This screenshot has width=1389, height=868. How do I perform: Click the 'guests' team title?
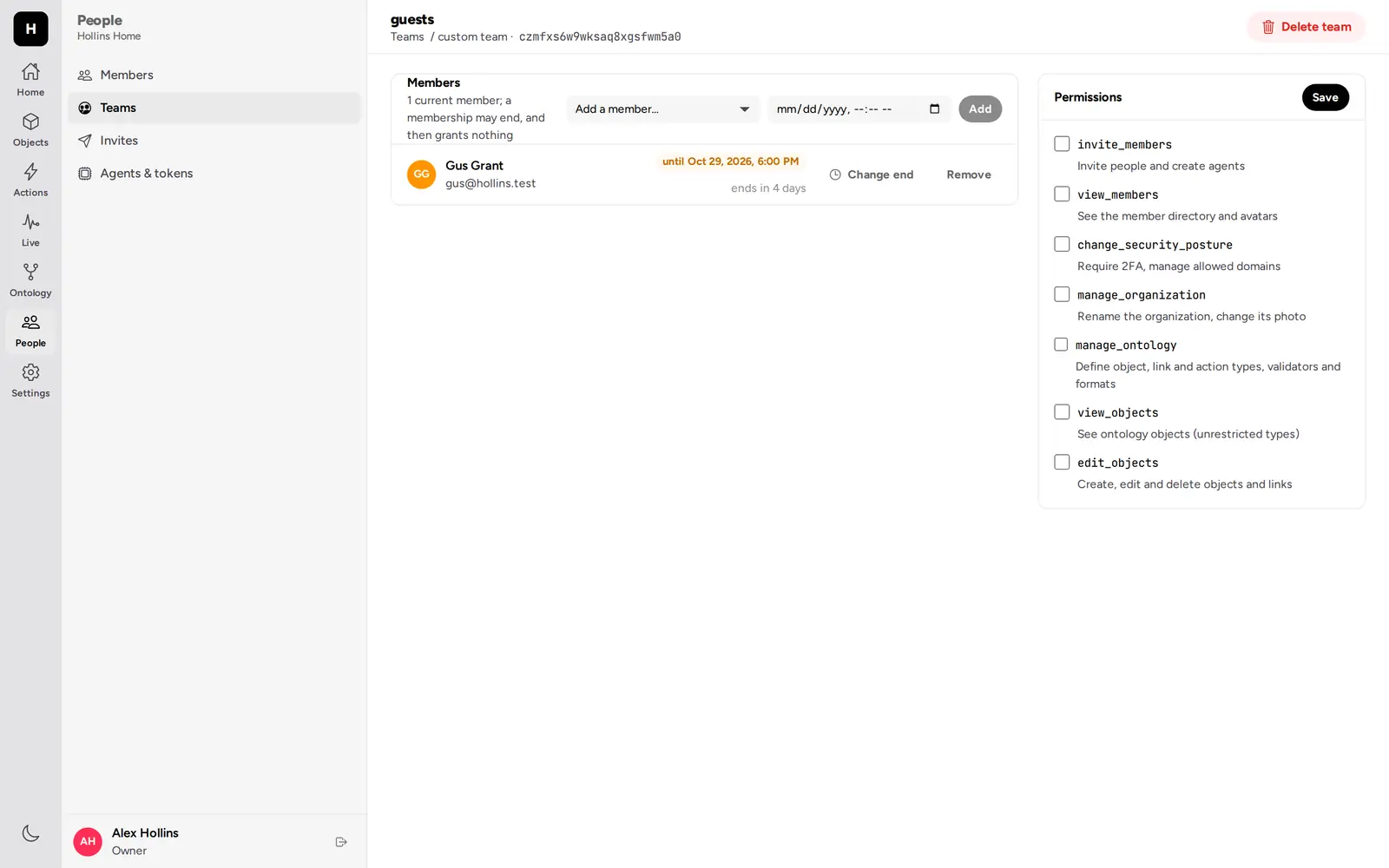[x=412, y=19]
